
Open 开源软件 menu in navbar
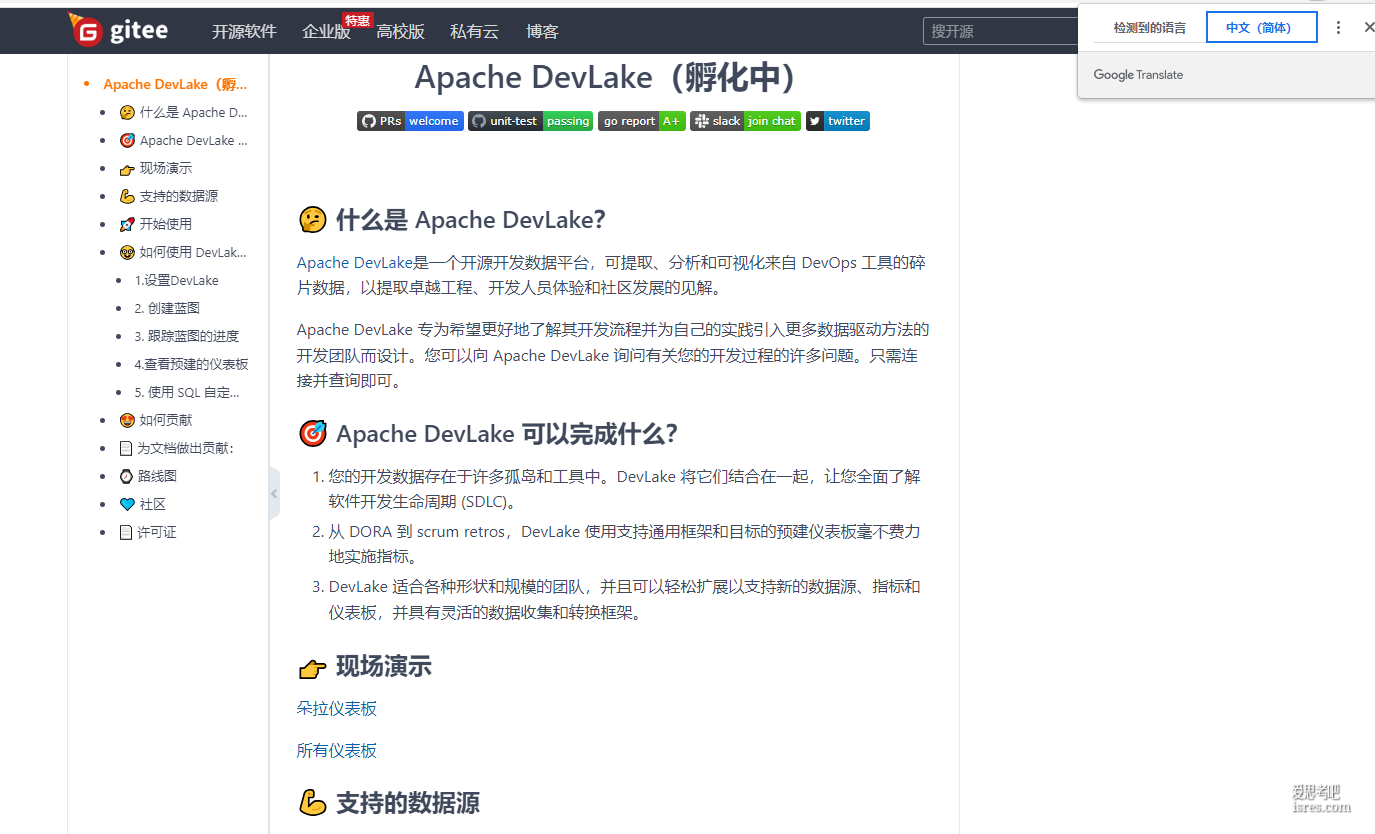[244, 32]
